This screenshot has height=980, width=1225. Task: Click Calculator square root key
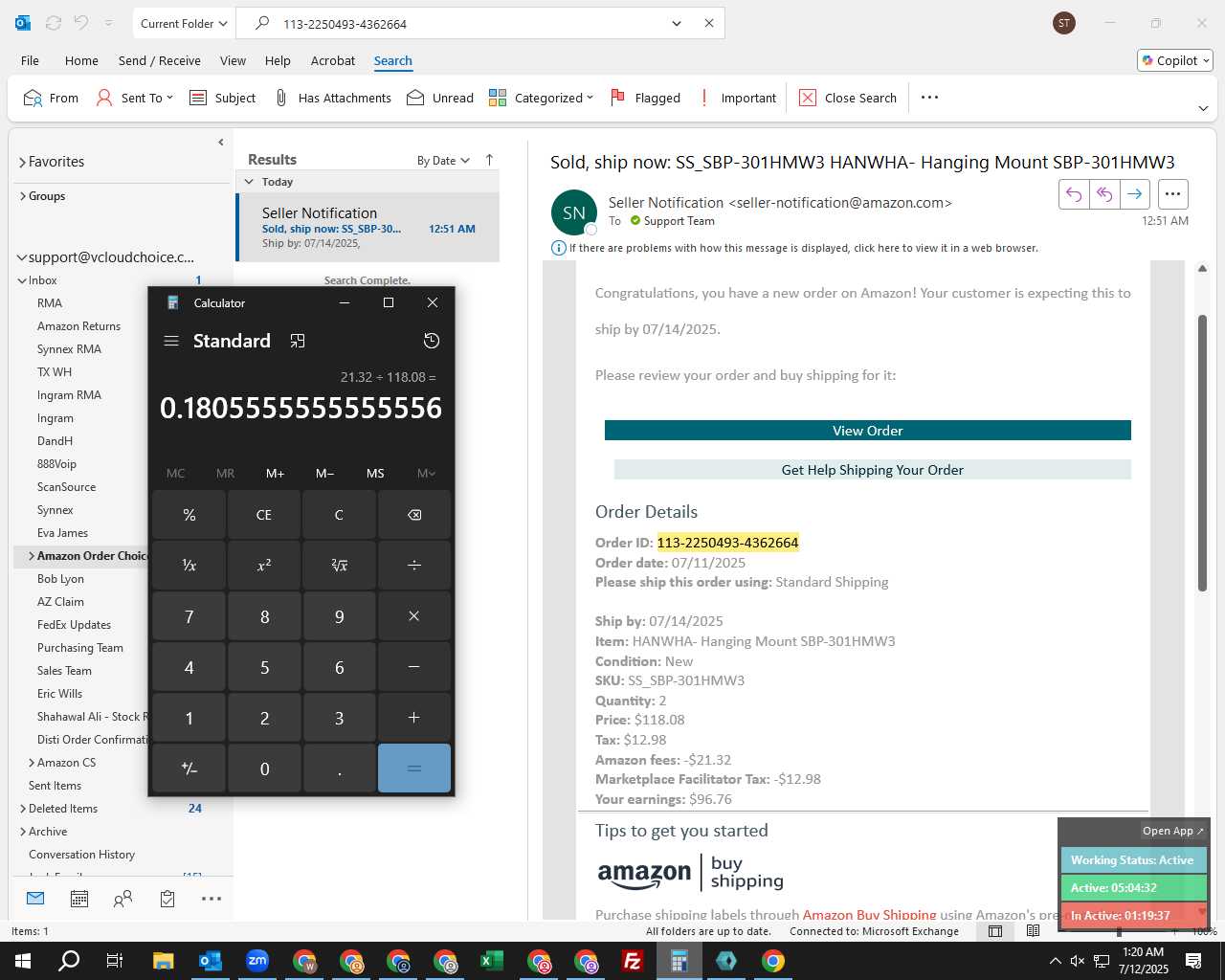coord(339,566)
